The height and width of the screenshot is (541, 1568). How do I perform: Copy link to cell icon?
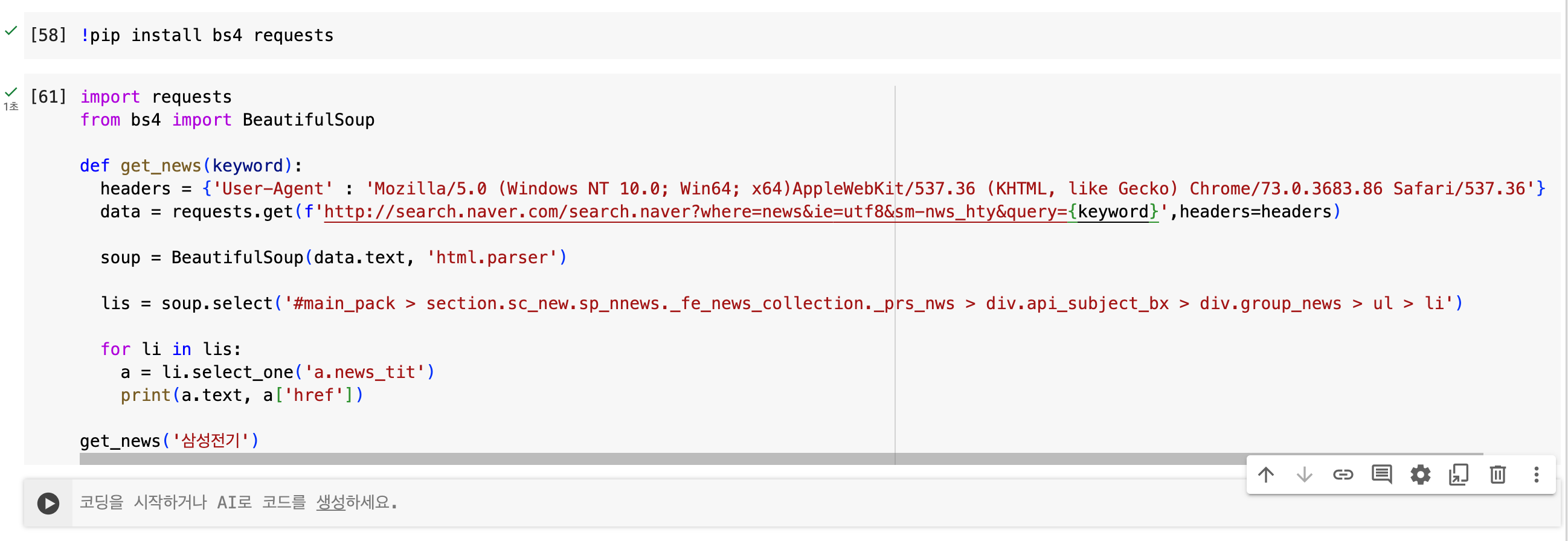point(1343,475)
